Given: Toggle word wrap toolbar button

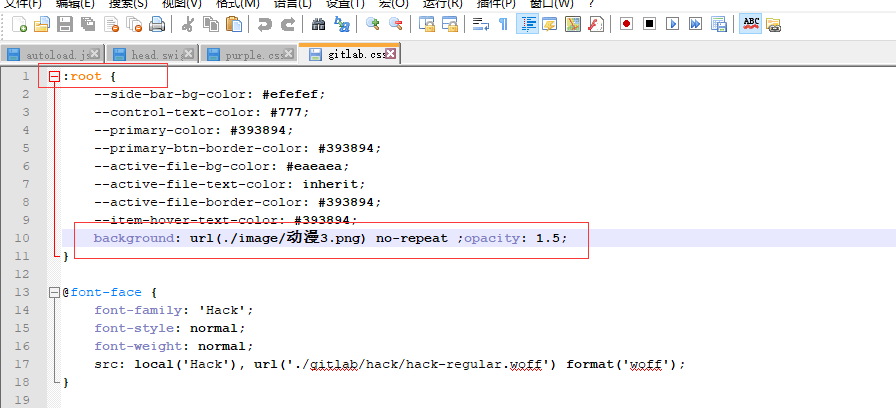Looking at the screenshot, I should point(480,23).
